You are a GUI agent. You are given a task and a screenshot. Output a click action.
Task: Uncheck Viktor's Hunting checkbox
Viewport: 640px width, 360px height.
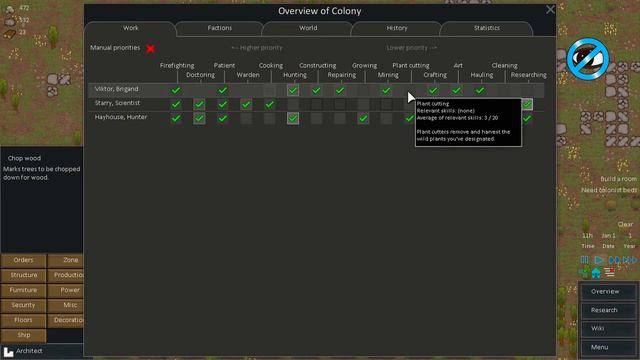[x=293, y=90]
